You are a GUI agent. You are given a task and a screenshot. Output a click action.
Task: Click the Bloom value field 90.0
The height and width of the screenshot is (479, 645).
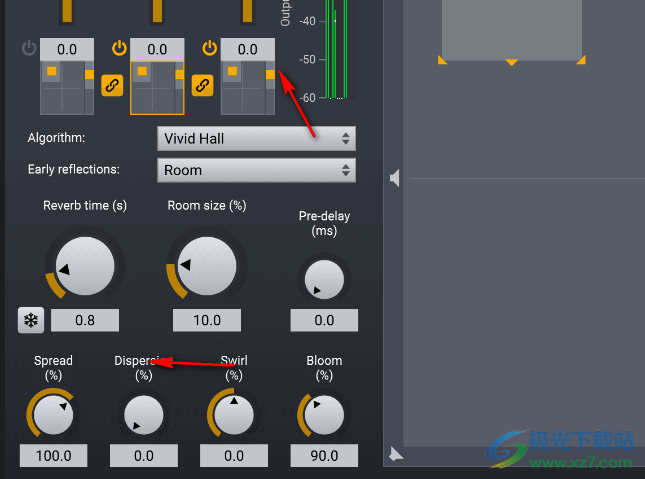click(x=324, y=456)
